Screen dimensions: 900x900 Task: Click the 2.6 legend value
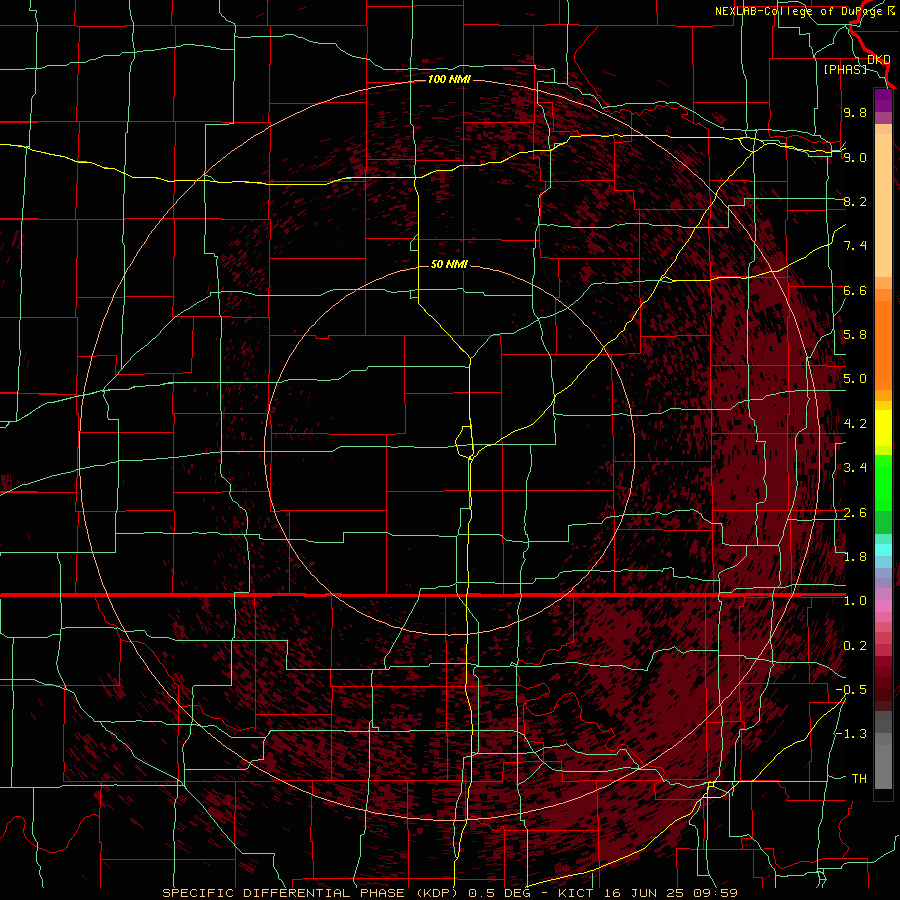pyautogui.click(x=855, y=513)
